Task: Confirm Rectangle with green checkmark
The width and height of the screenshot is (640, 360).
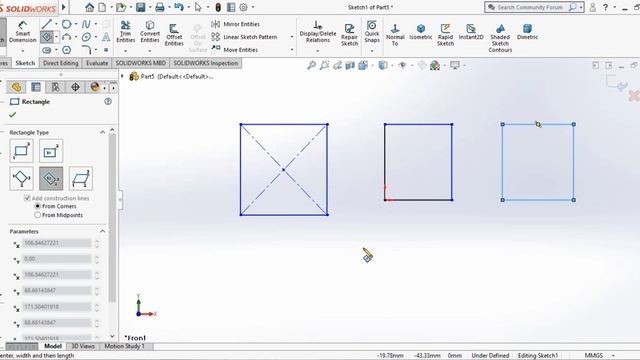Action: pos(13,115)
